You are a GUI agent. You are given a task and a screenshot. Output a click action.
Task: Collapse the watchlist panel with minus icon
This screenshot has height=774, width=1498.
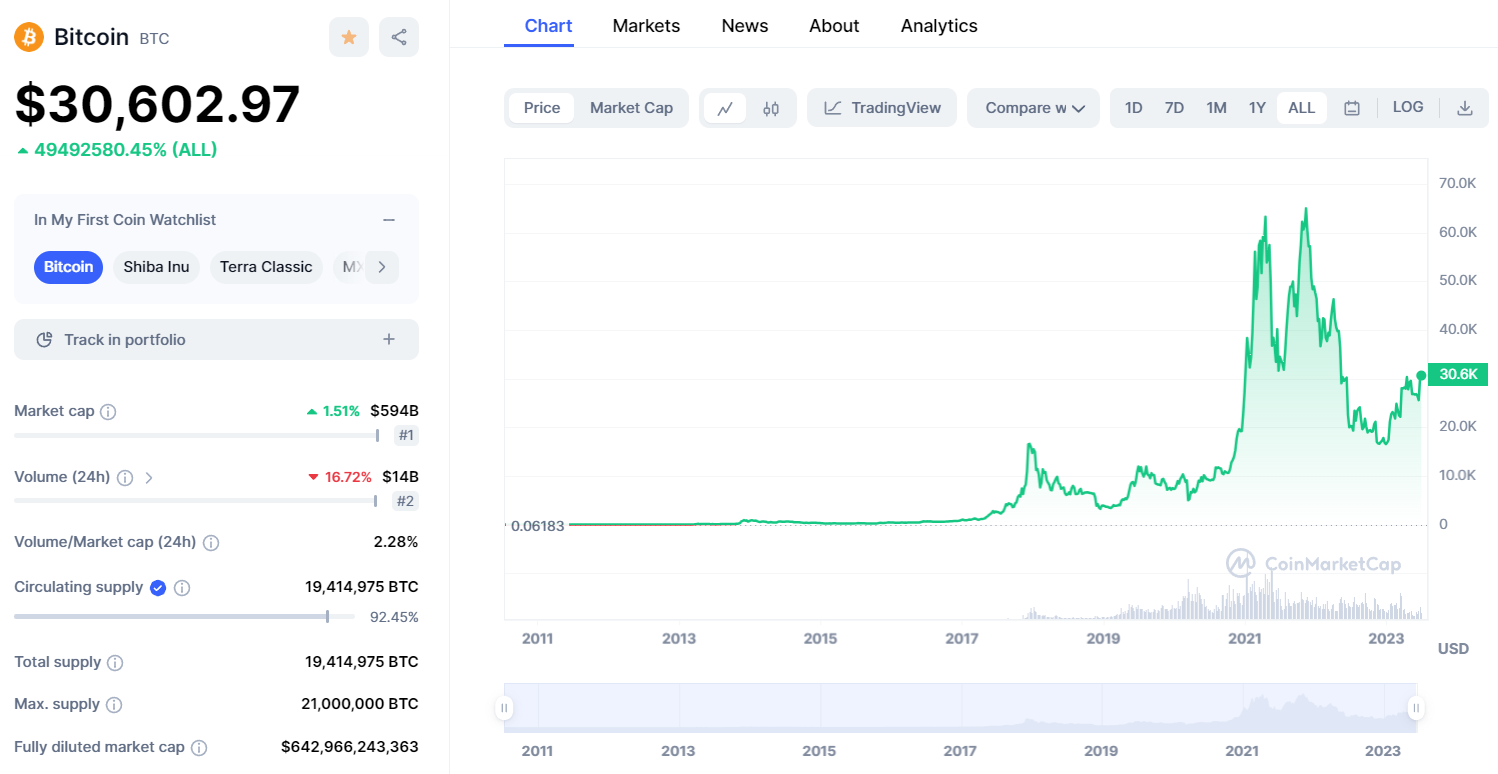pos(389,220)
